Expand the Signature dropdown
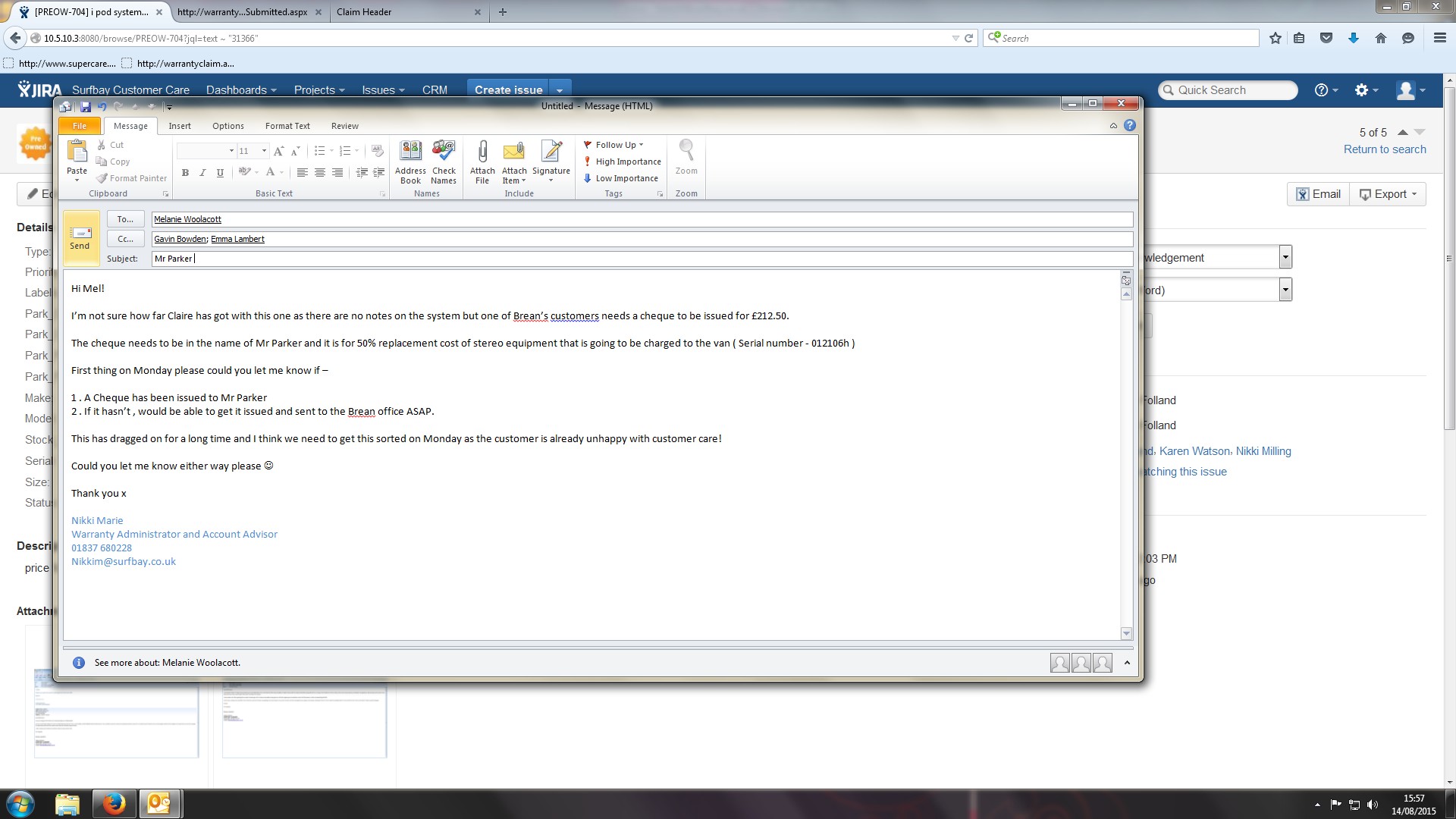 click(x=551, y=180)
